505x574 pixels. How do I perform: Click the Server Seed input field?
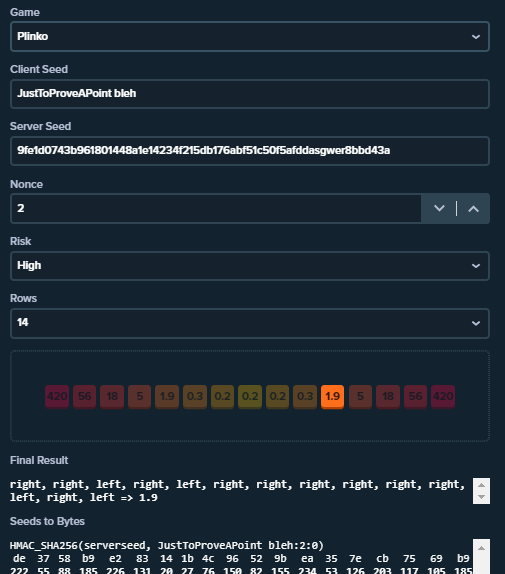(x=250, y=151)
